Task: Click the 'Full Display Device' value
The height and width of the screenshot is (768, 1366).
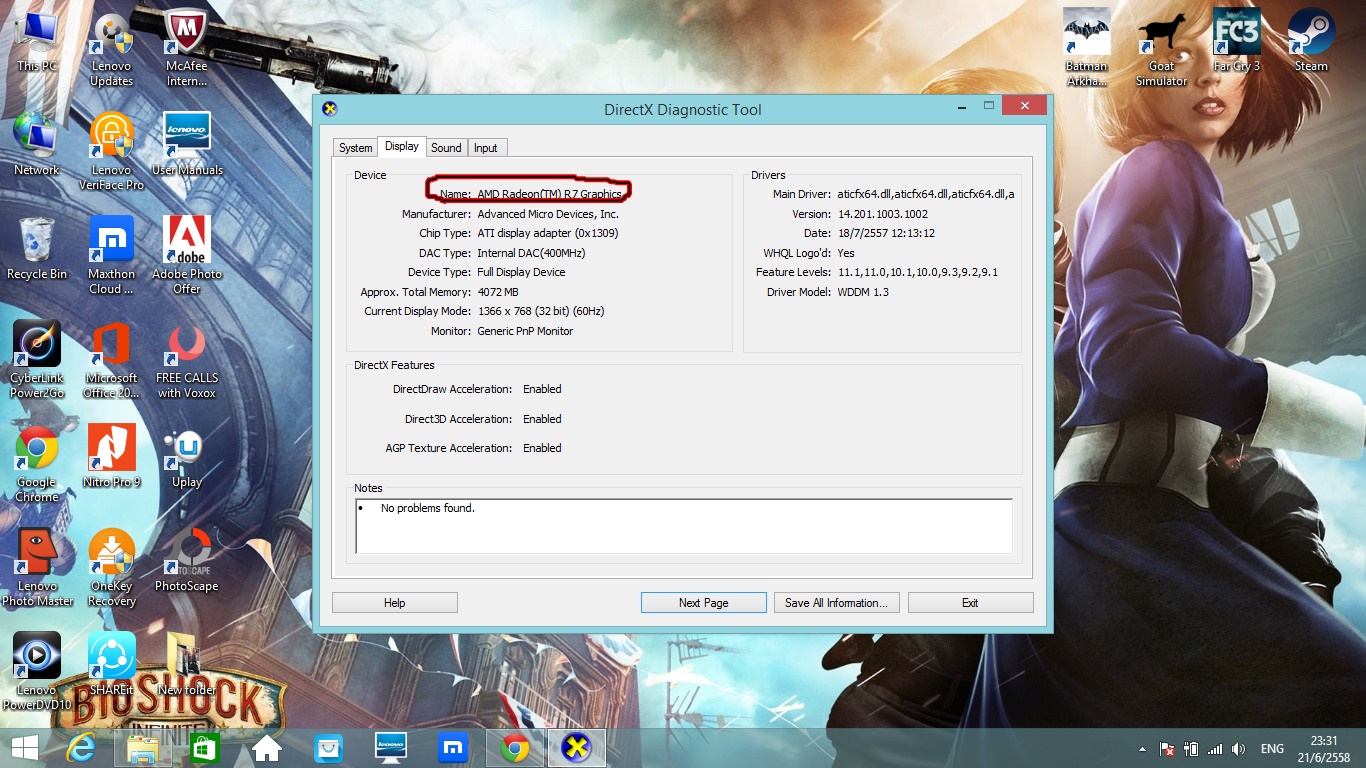Action: (521, 272)
